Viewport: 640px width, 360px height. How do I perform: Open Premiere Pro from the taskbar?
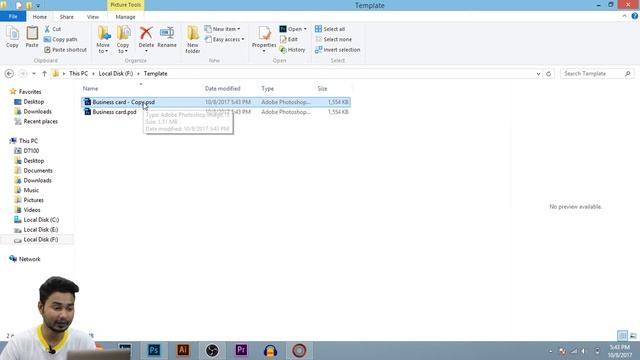point(241,350)
